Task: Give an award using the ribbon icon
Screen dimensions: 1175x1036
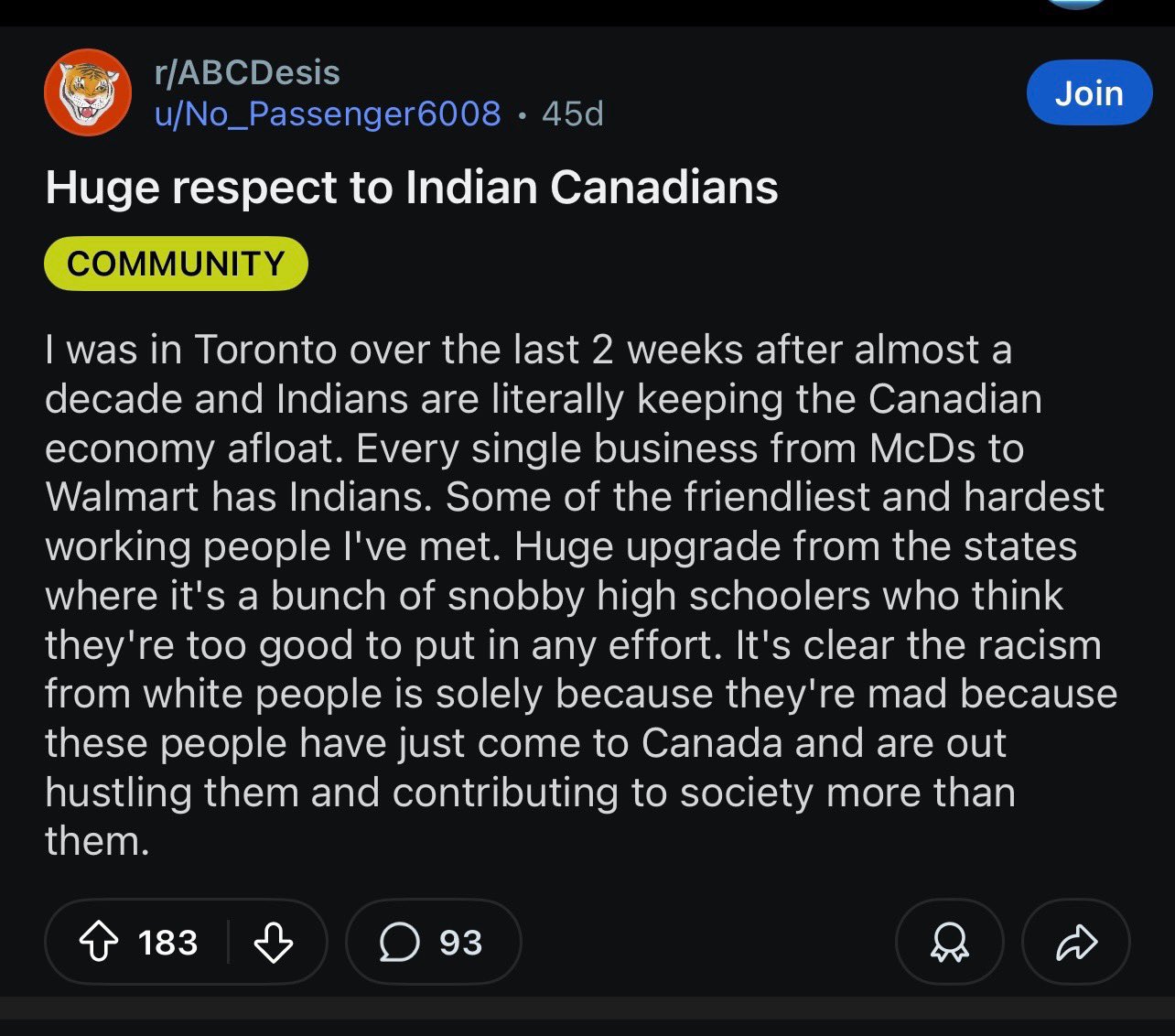Action: [x=949, y=942]
